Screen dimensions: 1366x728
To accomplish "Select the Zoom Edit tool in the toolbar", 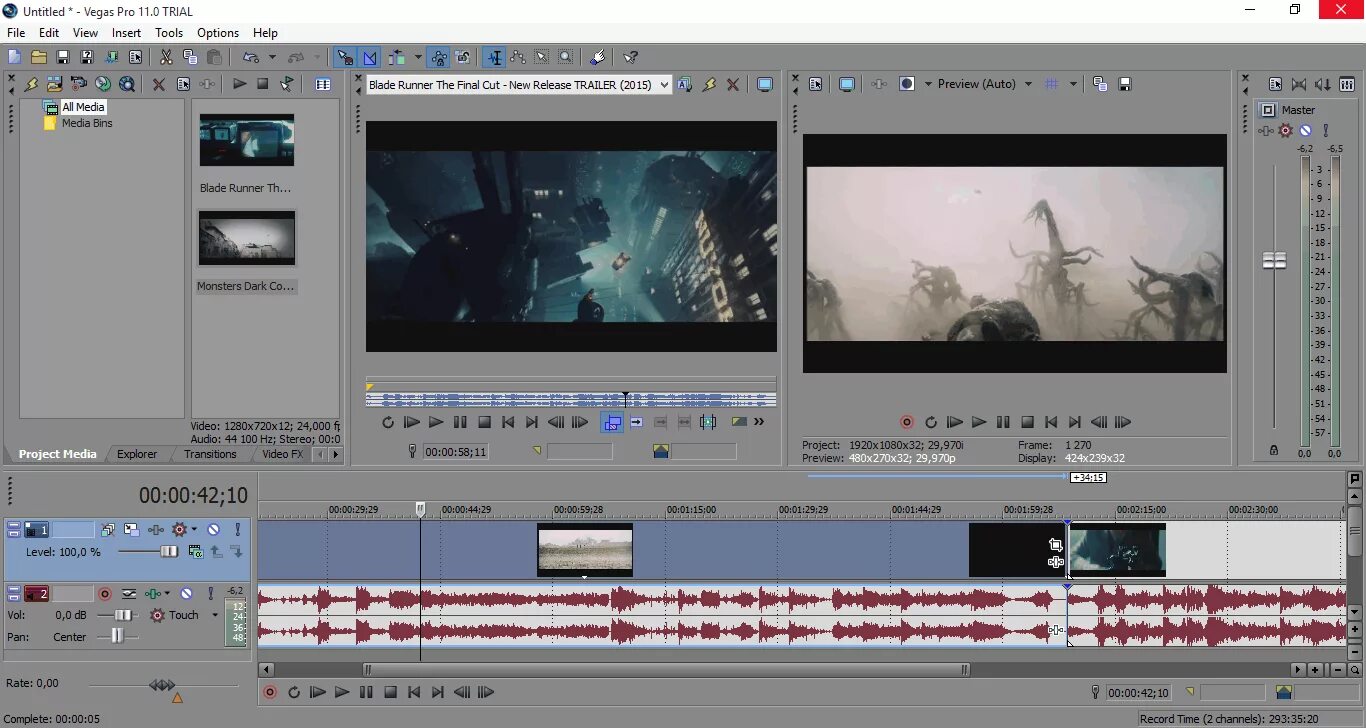I will pos(565,57).
